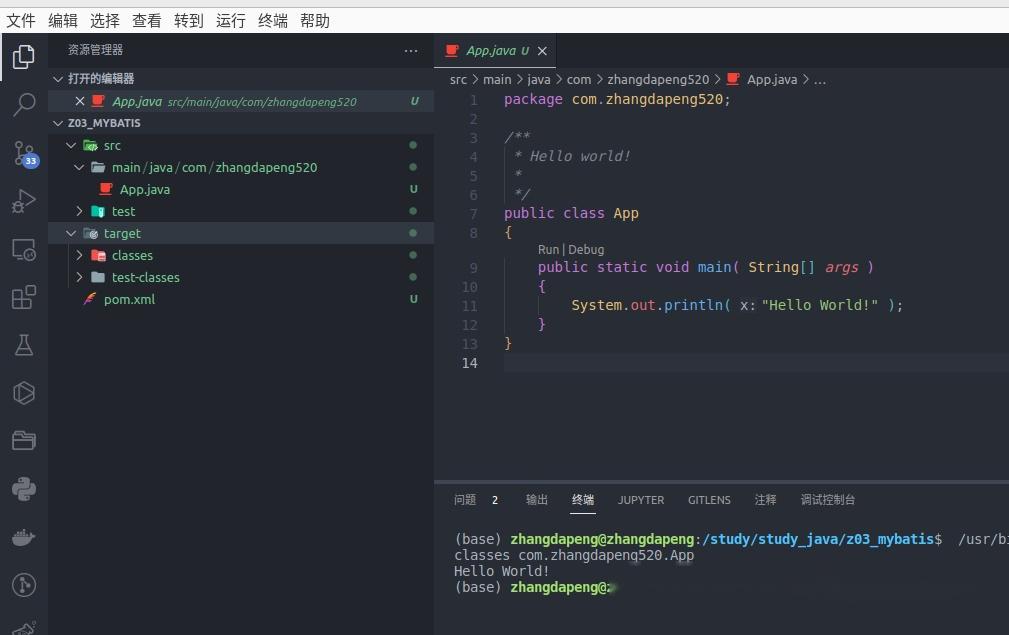Open the 帮助 menu
Image resolution: width=1009 pixels, height=635 pixels.
(315, 21)
